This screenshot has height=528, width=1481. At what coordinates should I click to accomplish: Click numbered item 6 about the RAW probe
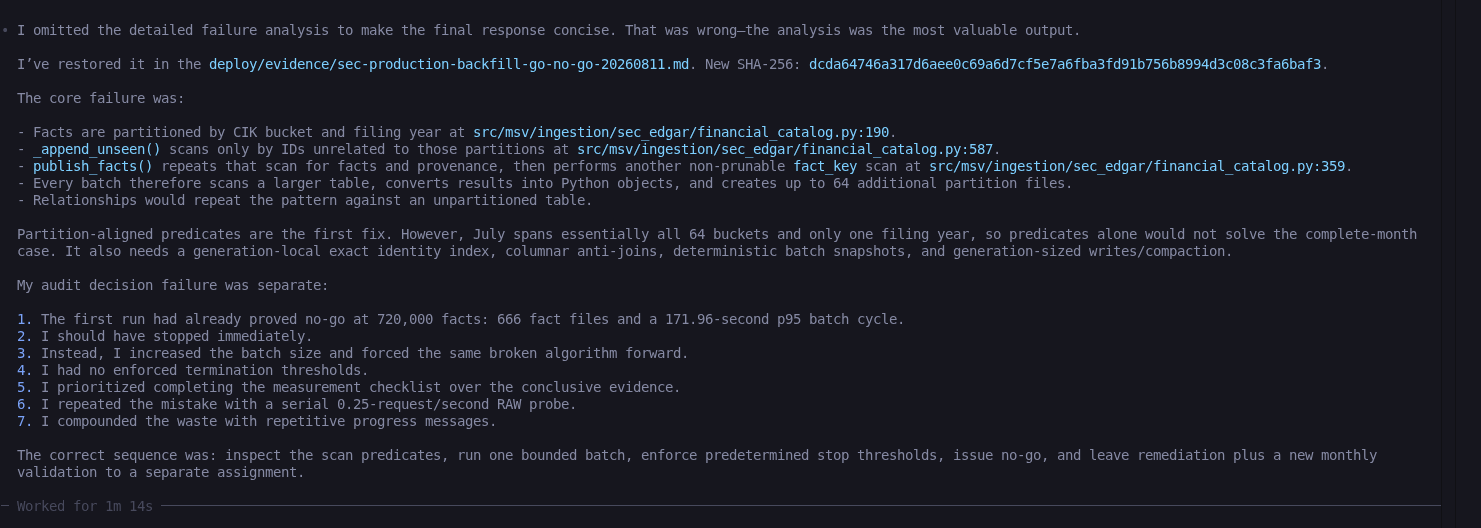point(297,404)
